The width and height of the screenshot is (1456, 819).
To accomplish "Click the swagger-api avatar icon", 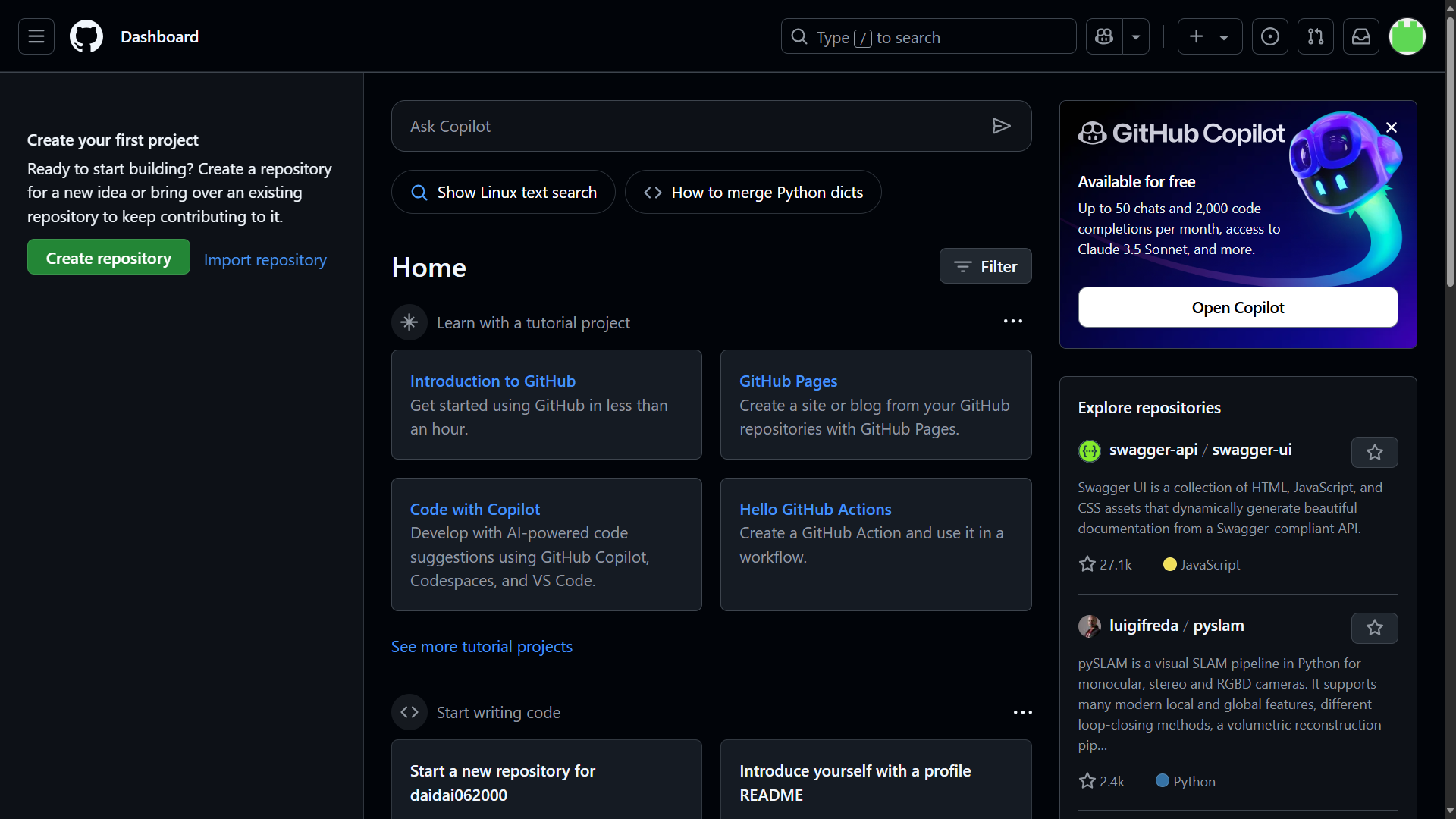I will coord(1090,451).
